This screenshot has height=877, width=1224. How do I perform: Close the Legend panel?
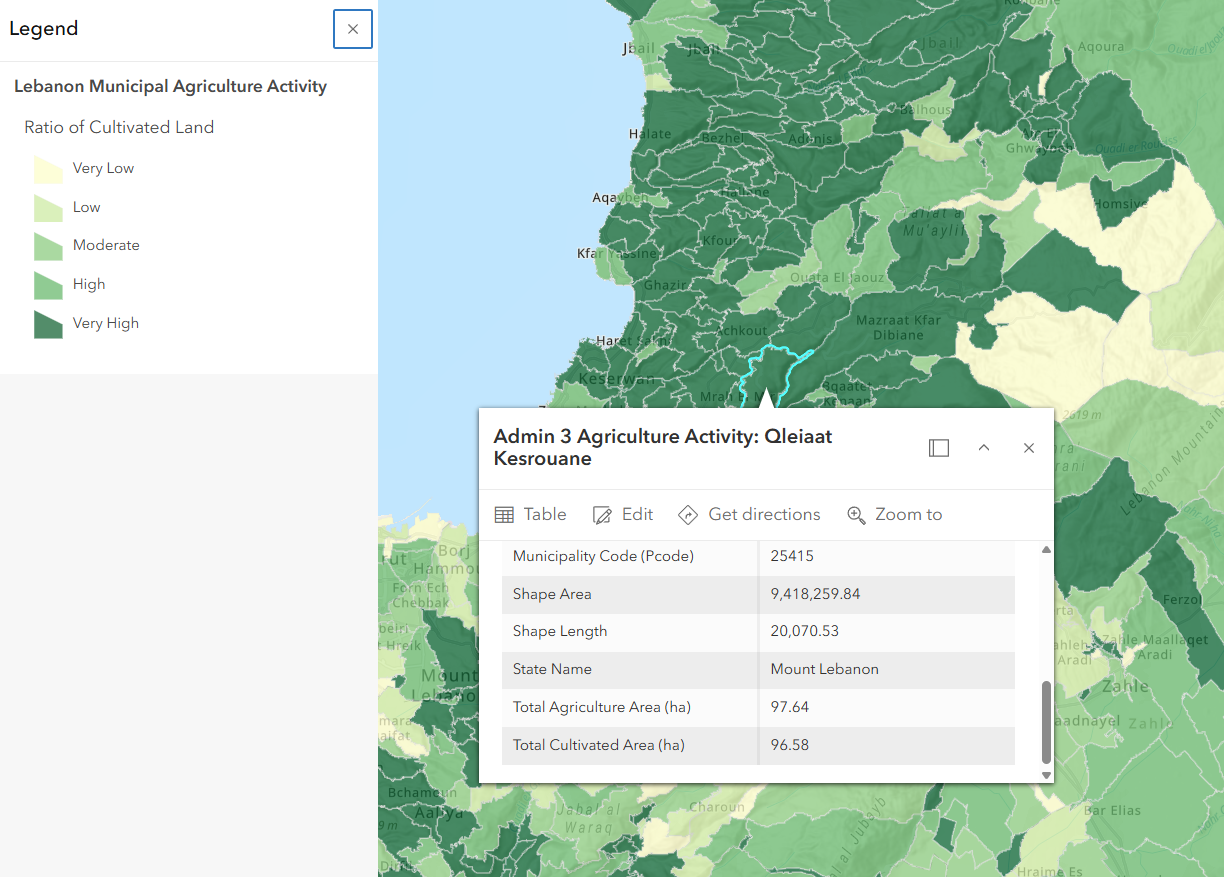[x=353, y=29]
